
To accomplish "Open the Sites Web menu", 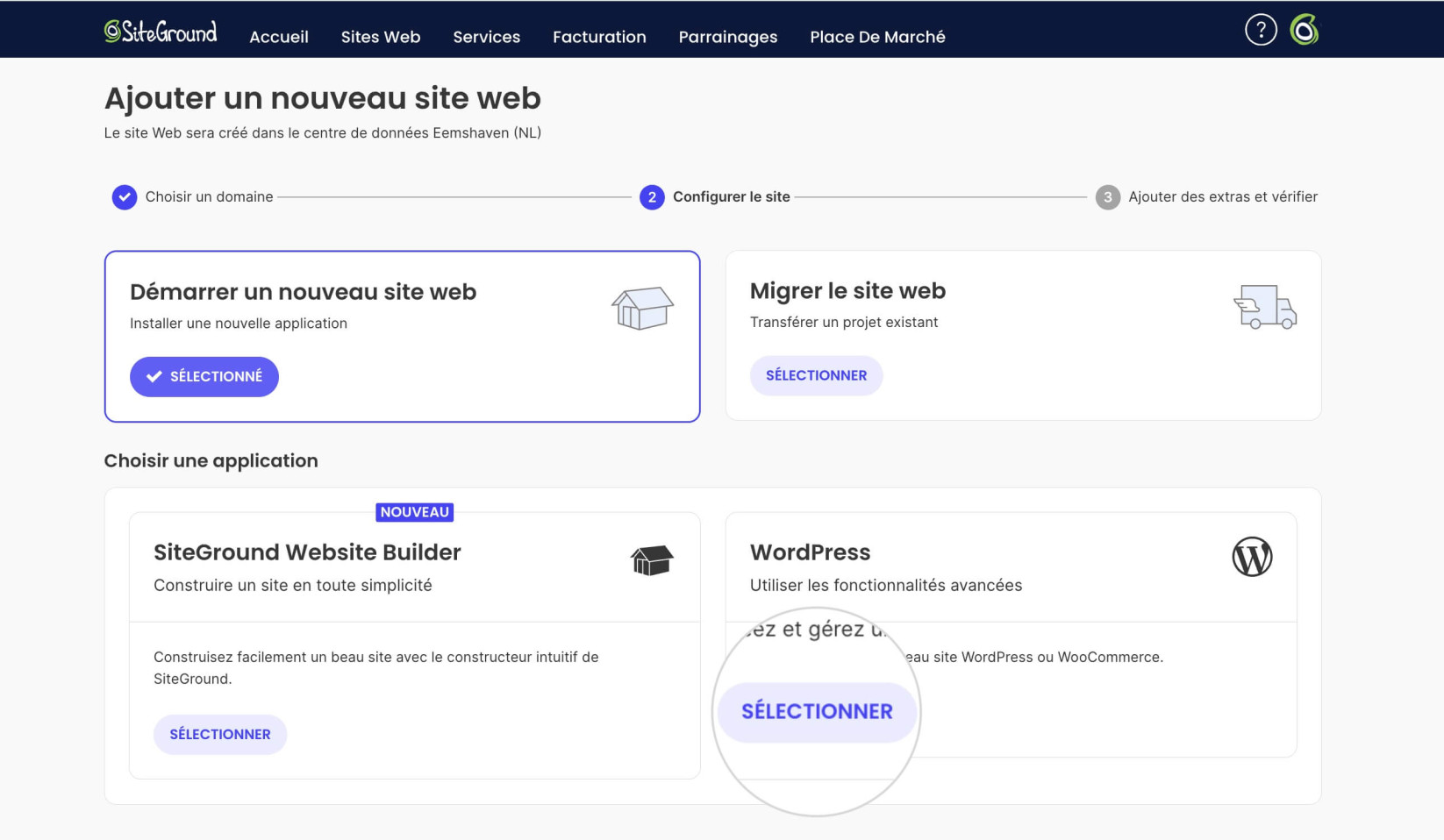I will [x=381, y=37].
